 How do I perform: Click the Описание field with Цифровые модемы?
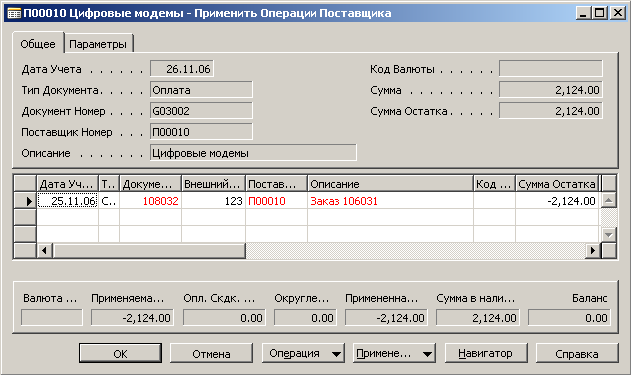click(x=253, y=153)
